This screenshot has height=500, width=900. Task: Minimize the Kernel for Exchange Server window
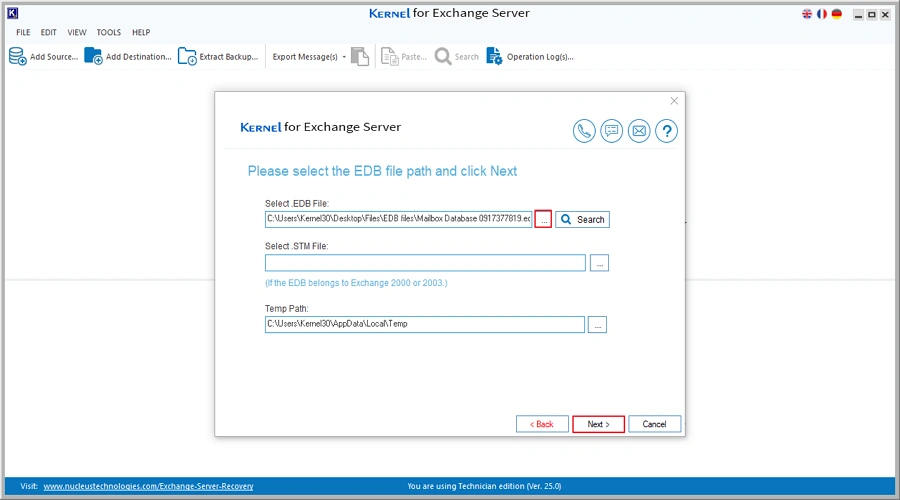pos(858,14)
